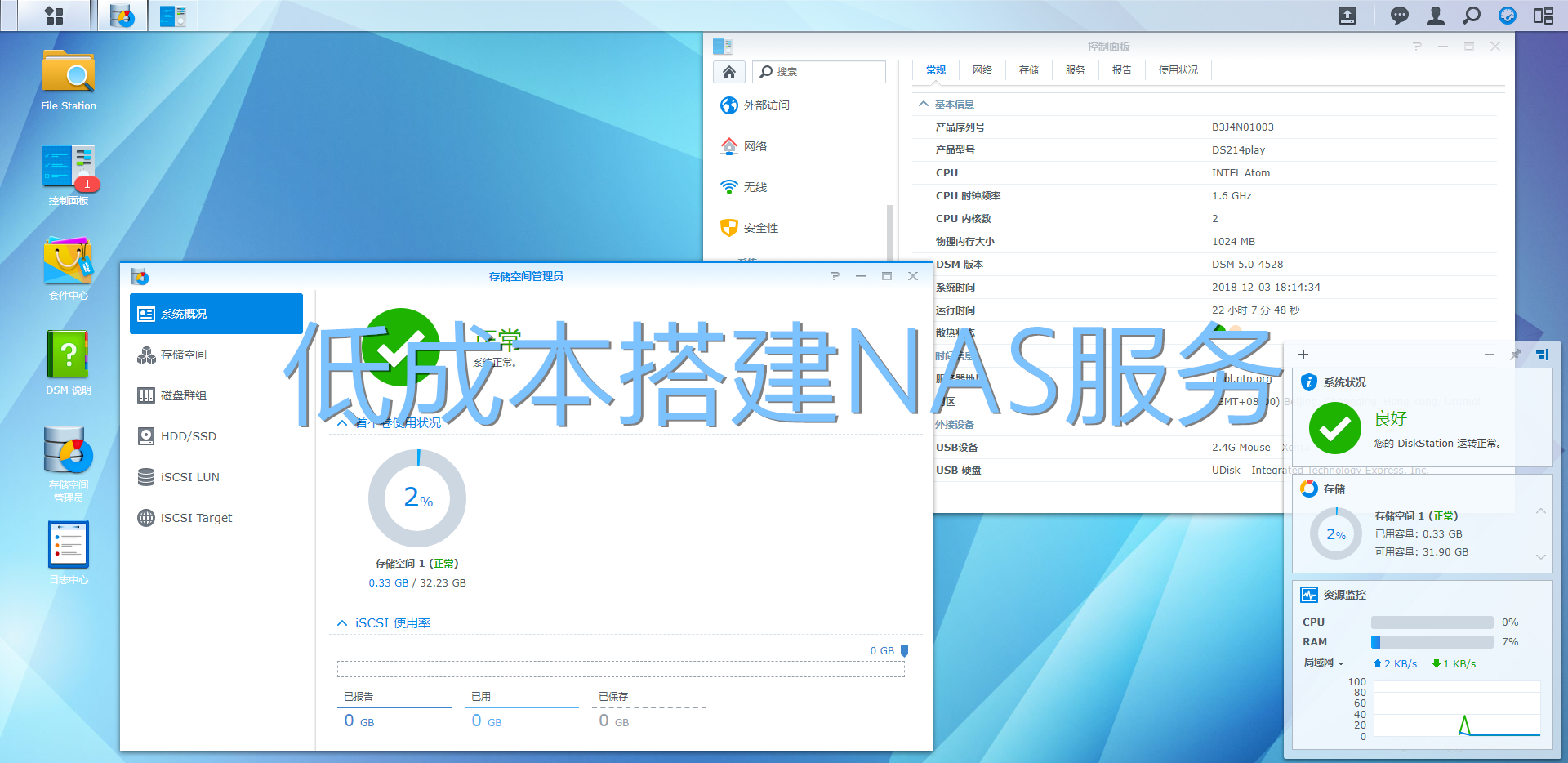Click the DS214play model value
The width and height of the screenshot is (1568, 763).
(1239, 150)
